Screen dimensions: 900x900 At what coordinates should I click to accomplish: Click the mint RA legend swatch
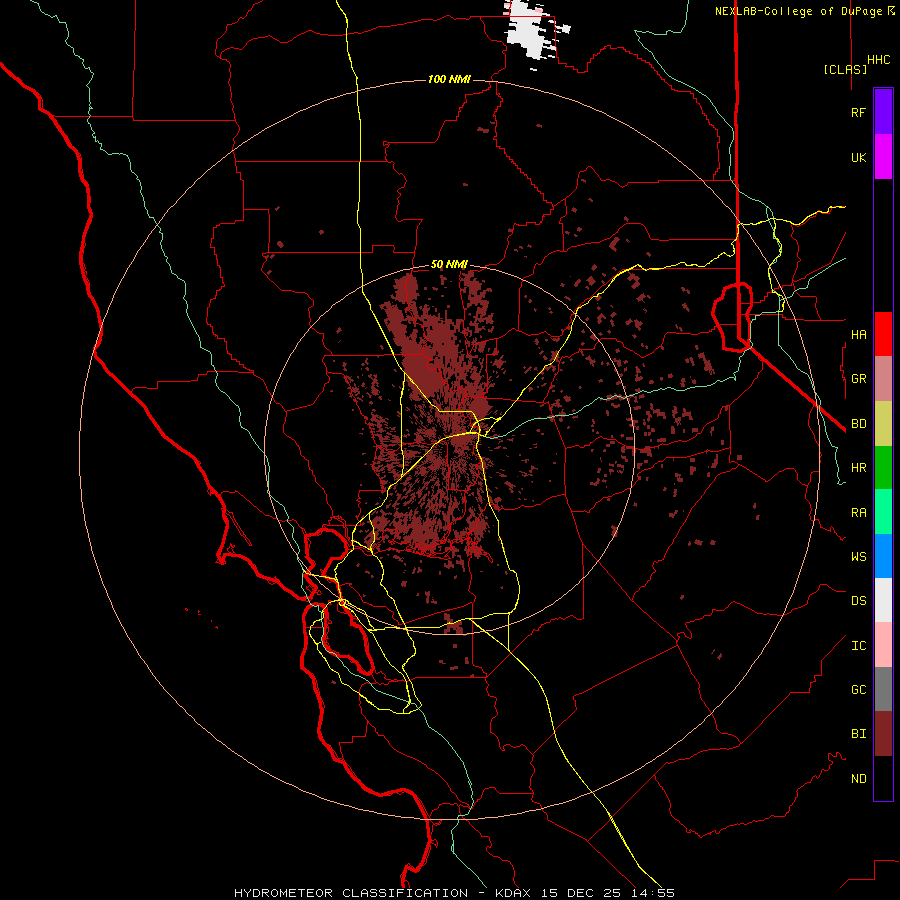click(883, 512)
